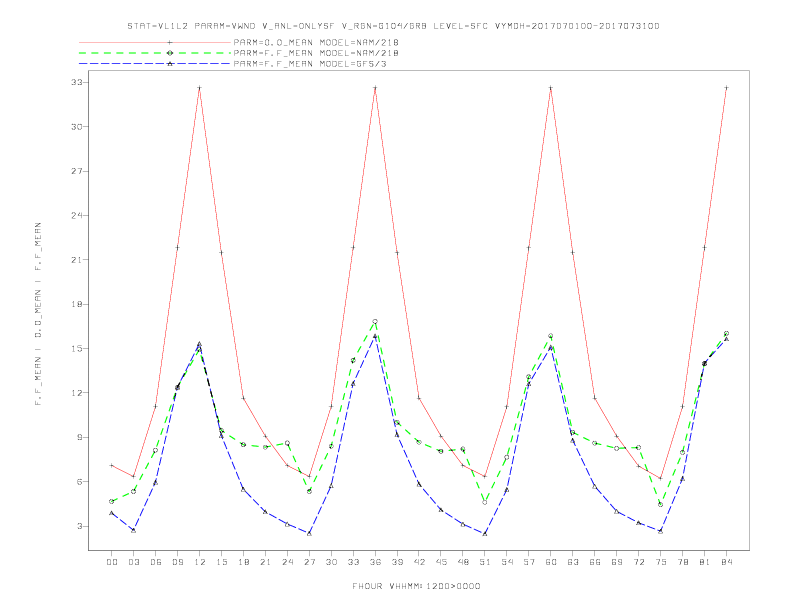The height and width of the screenshot is (612, 792).
Task: Click x-axis tick label 81
Action: [705, 562]
